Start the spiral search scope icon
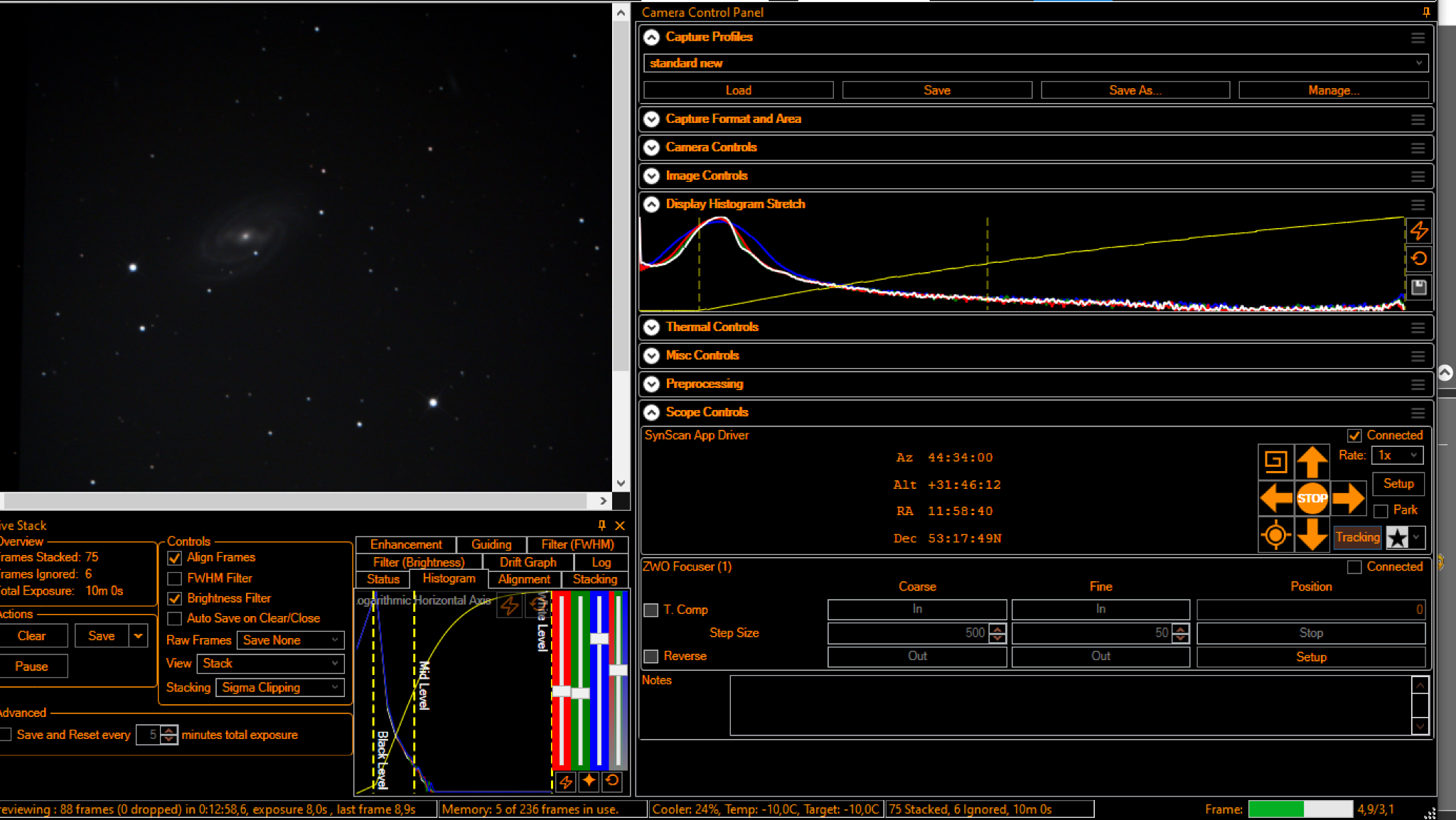The width and height of the screenshot is (1456, 820). pyautogui.click(x=1275, y=463)
